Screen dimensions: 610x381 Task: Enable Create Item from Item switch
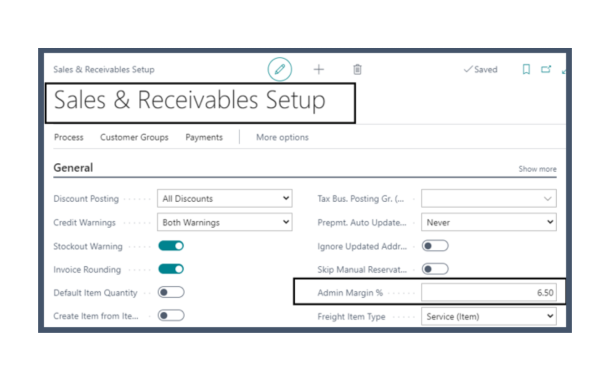171,315
